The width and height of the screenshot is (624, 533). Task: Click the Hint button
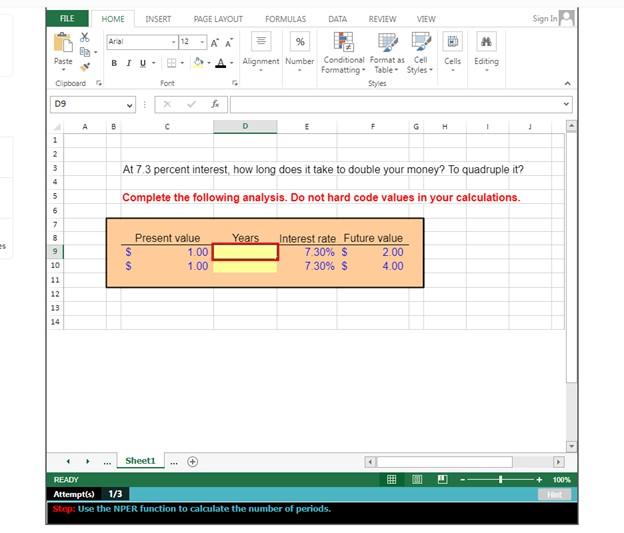[554, 494]
